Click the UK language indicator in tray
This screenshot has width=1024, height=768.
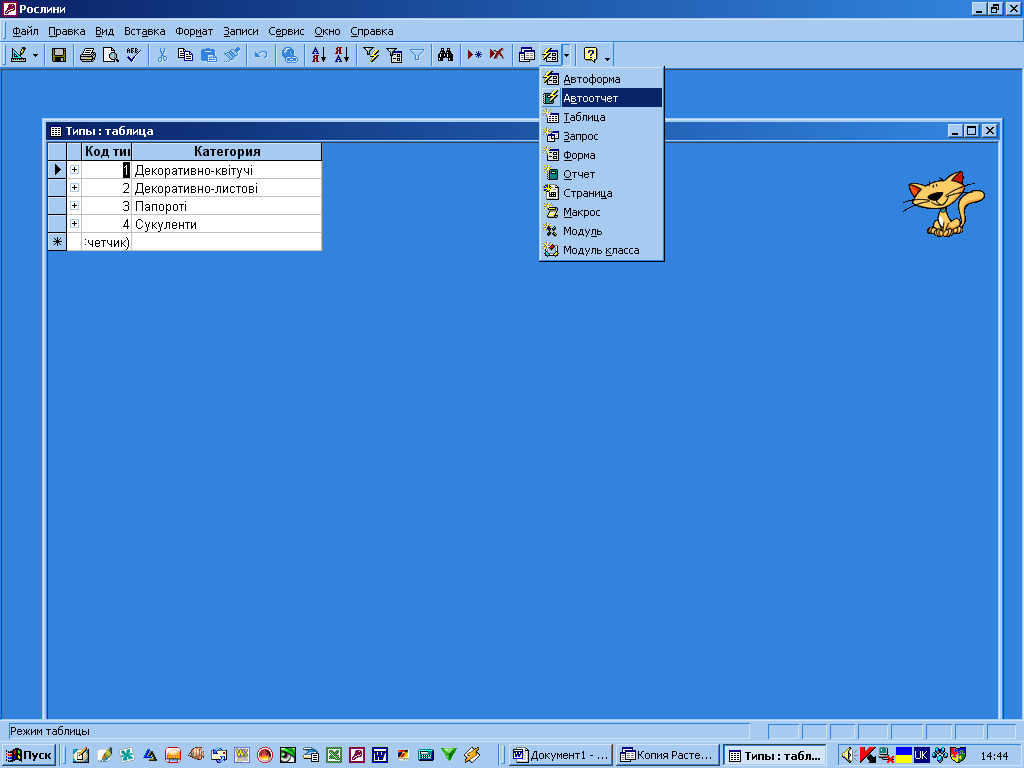(x=921, y=755)
